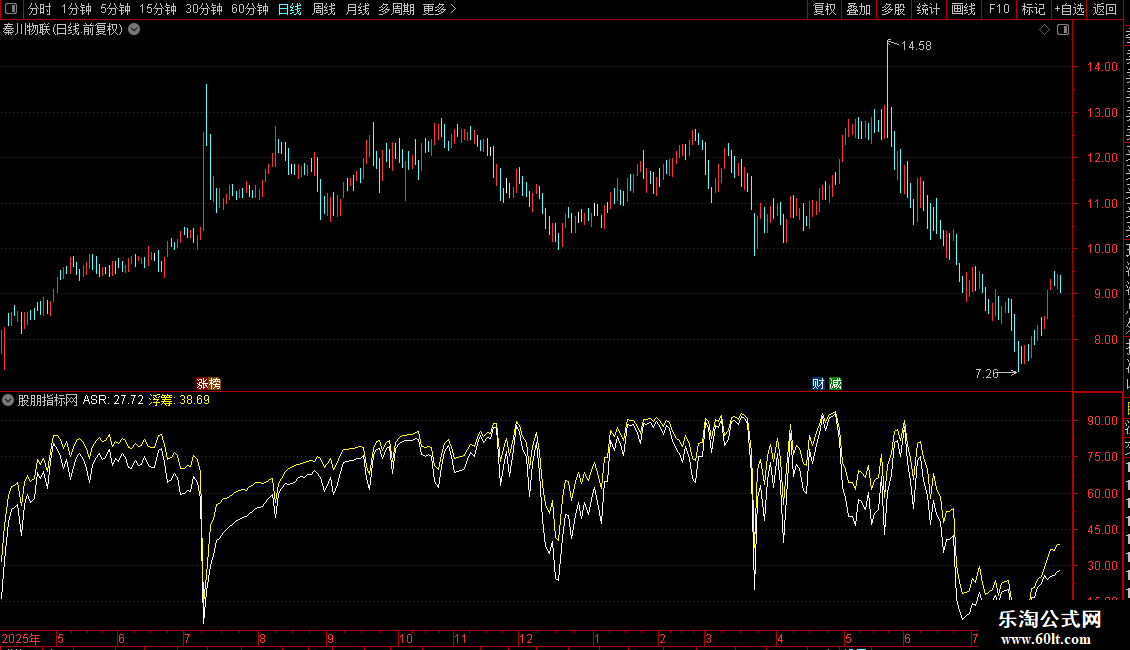Click the 涨榜 event marker on chart
This screenshot has width=1130, height=650.
(208, 384)
